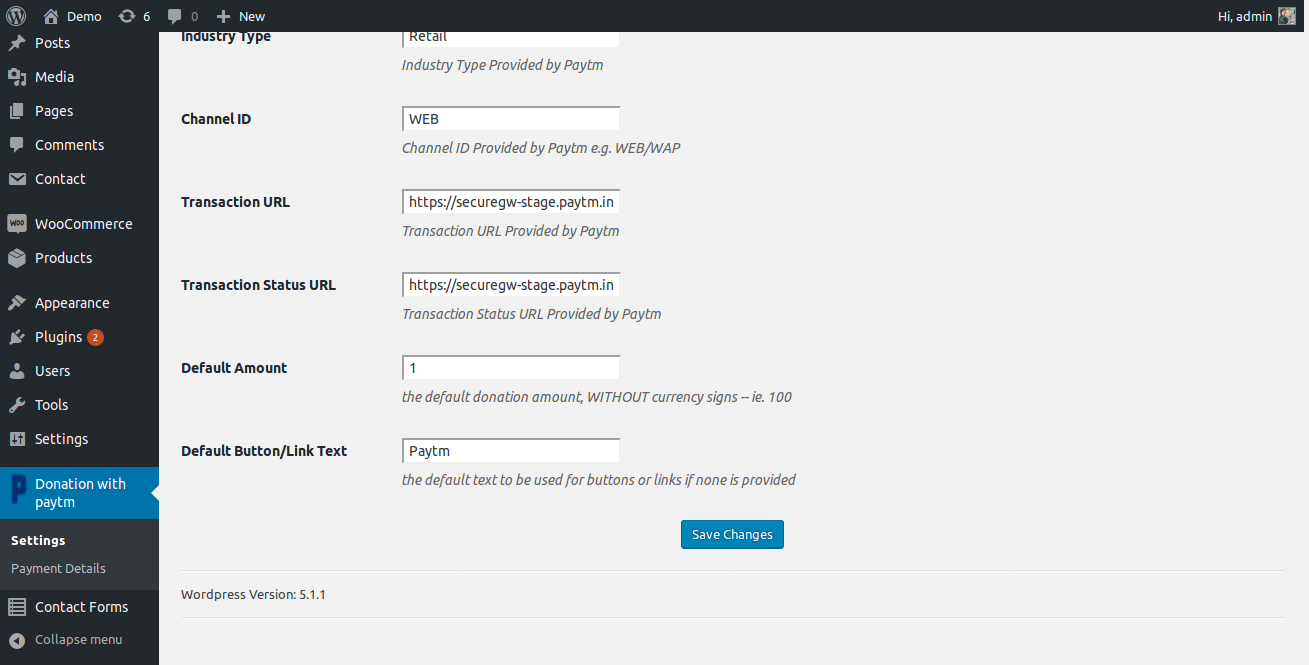This screenshot has height=665, width=1309.
Task: Focus the Default Amount field
Action: (x=511, y=368)
